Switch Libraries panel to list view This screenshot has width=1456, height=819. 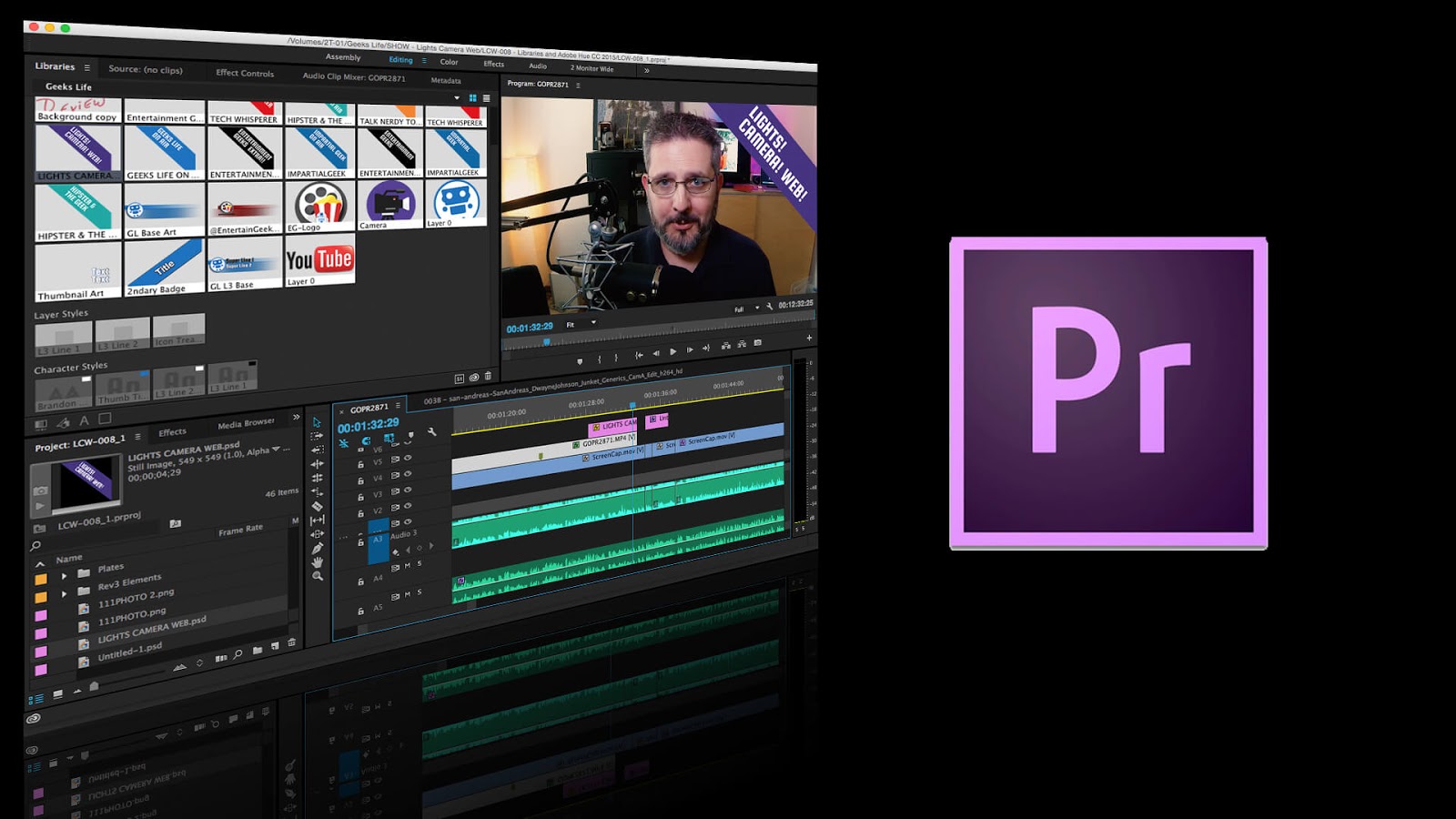tap(486, 98)
